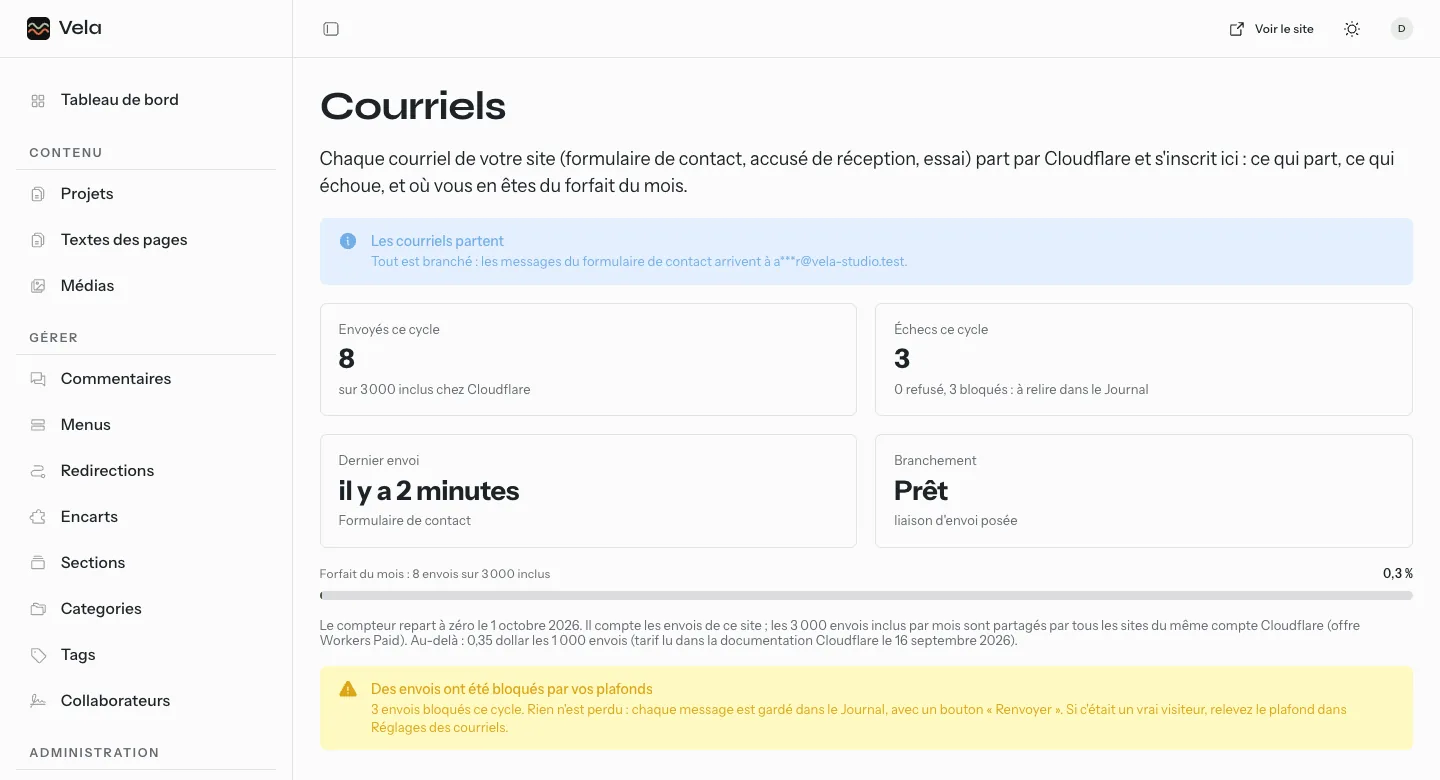This screenshot has height=780, width=1440.
Task: Click the Categories folder icon
Action: tap(38, 609)
